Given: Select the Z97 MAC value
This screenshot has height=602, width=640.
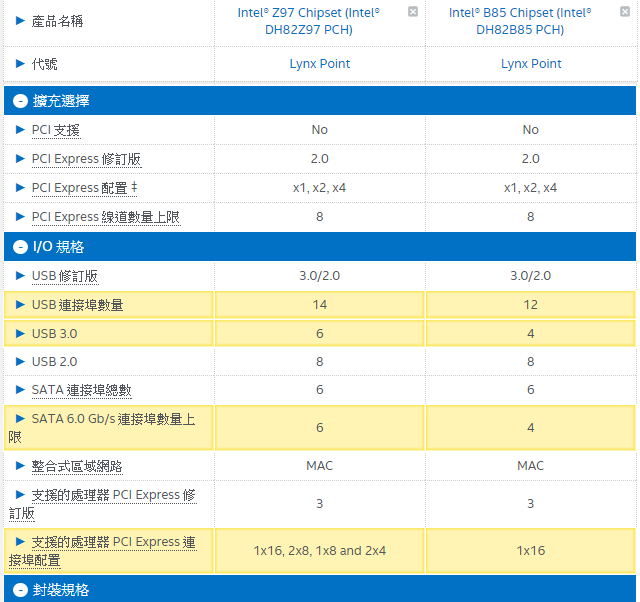Looking at the screenshot, I should point(320,466).
